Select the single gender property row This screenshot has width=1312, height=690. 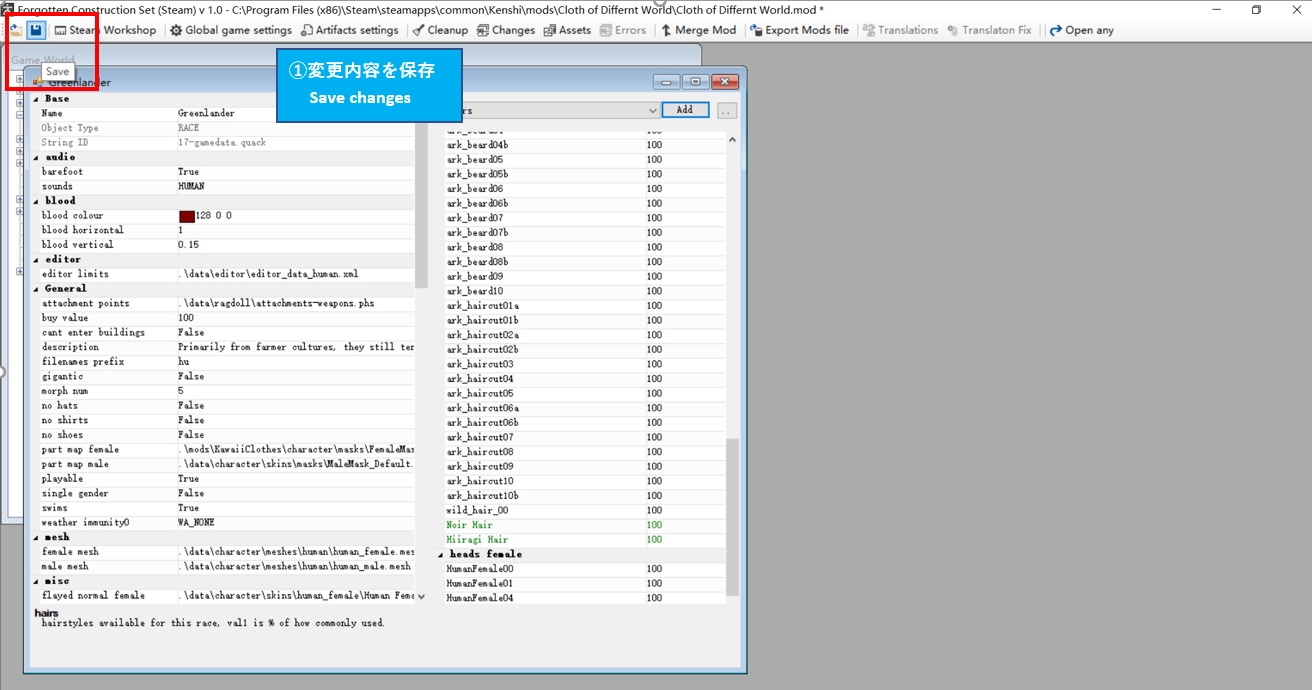[224, 494]
